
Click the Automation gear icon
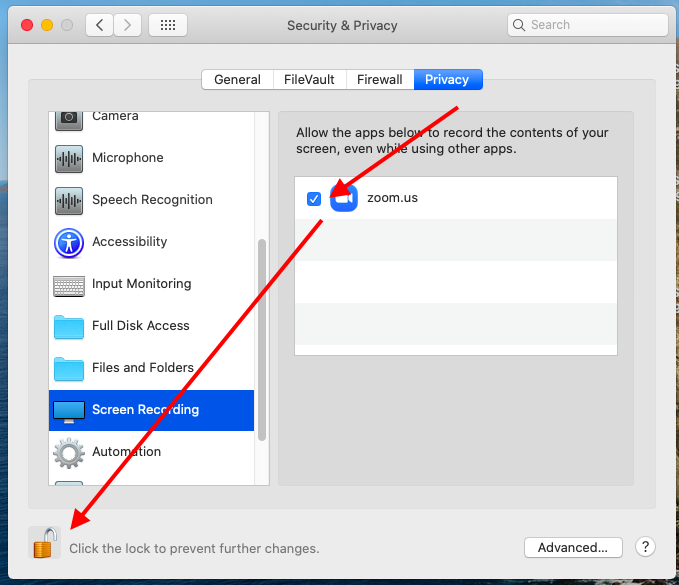[69, 452]
